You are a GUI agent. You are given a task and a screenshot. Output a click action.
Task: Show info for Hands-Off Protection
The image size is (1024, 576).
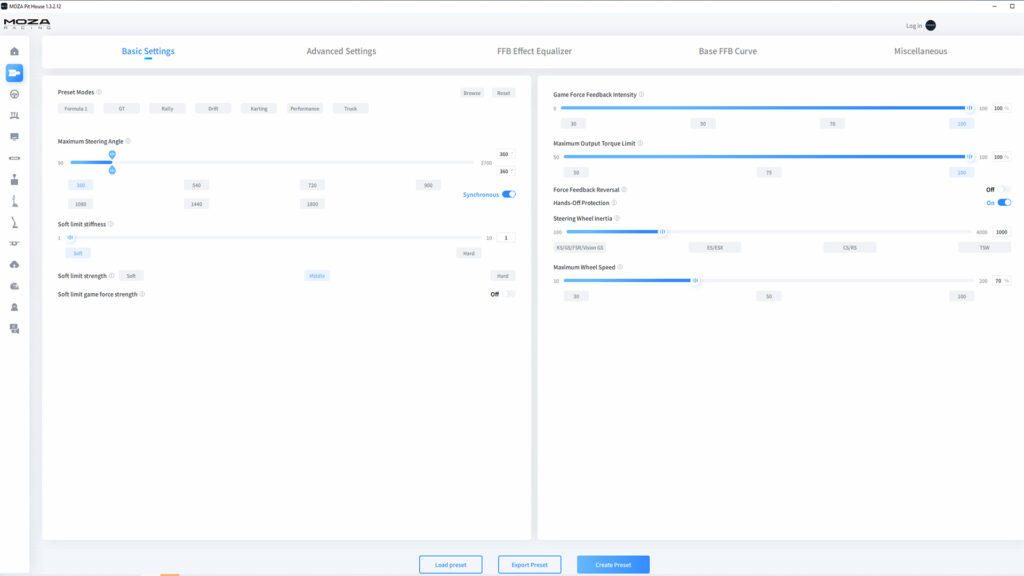pos(614,202)
